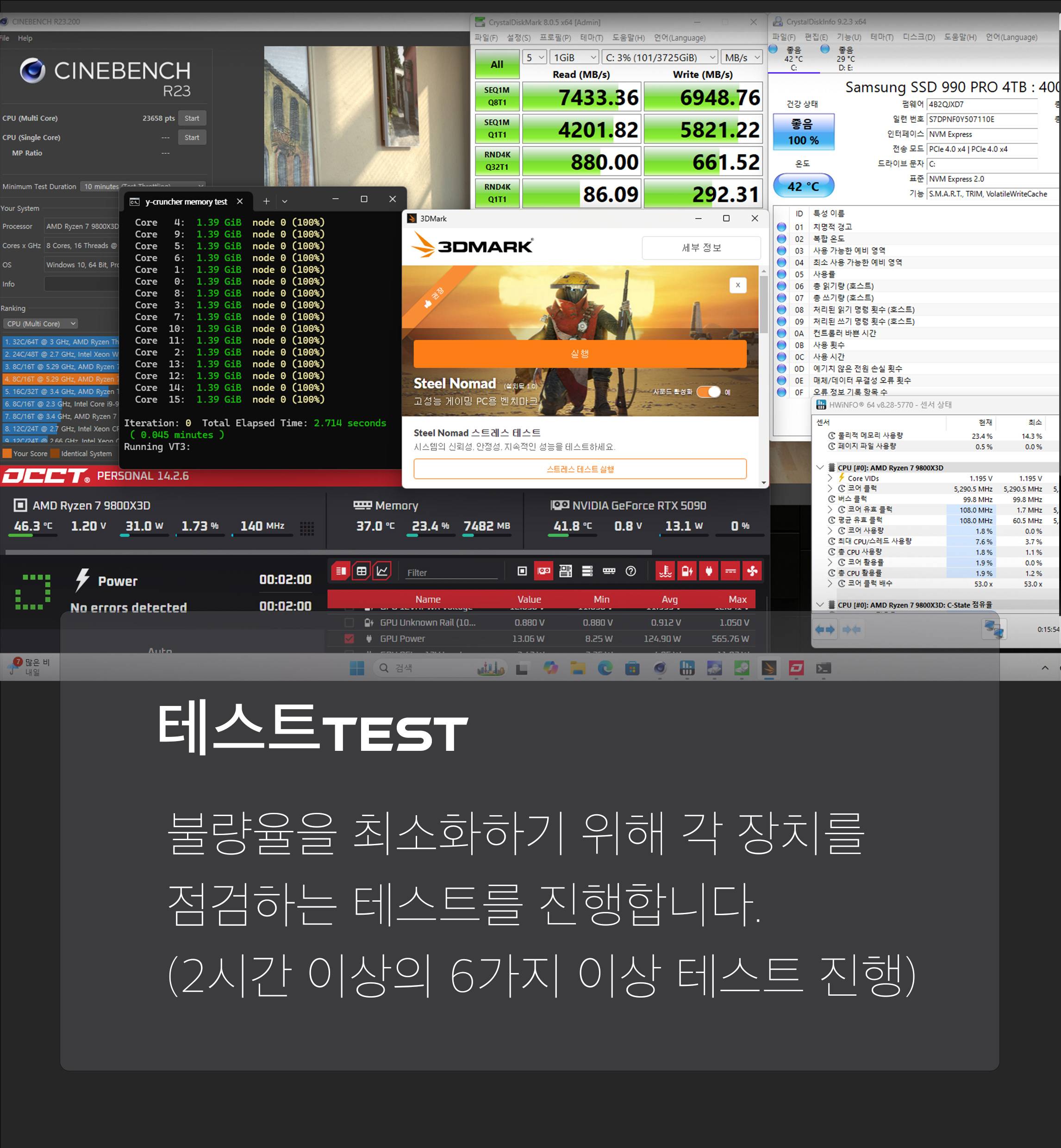Filter OCCT sensors by motherboard icon
The width and height of the screenshot is (1061, 1148).
(566, 571)
